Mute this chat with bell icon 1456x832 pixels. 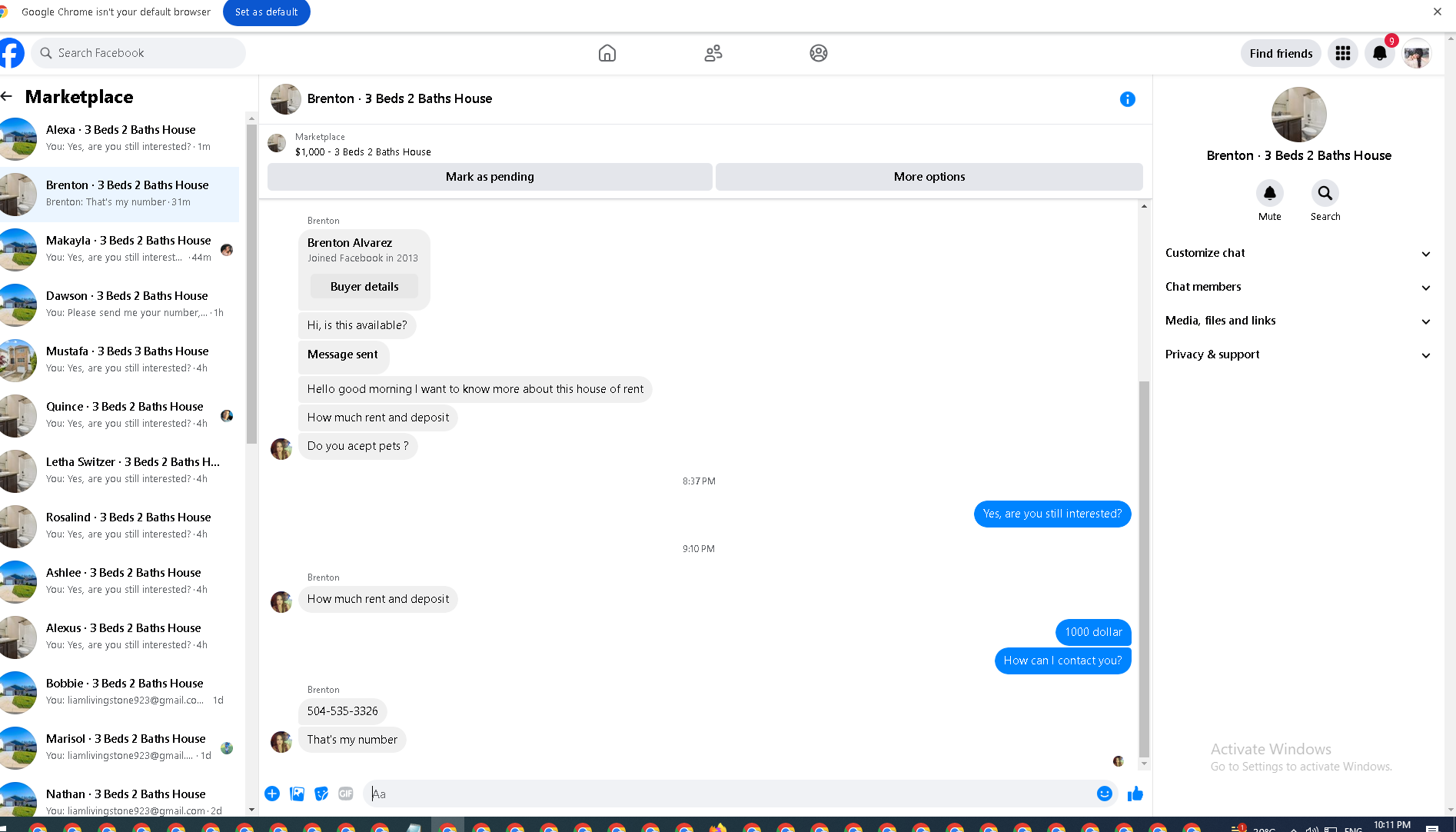pos(1270,193)
